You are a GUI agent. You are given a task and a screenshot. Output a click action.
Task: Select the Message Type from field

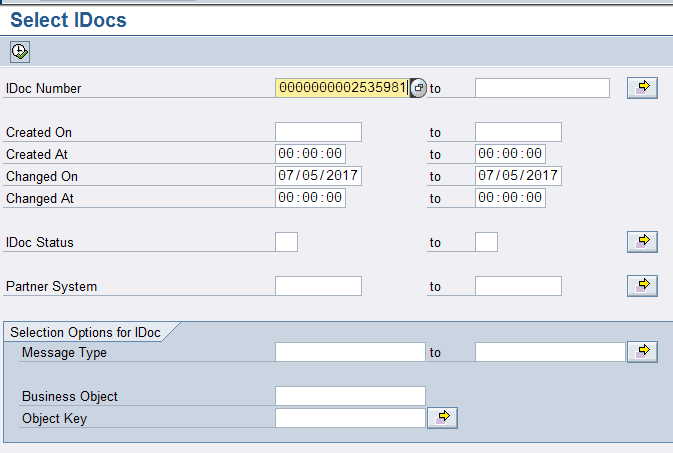(350, 352)
